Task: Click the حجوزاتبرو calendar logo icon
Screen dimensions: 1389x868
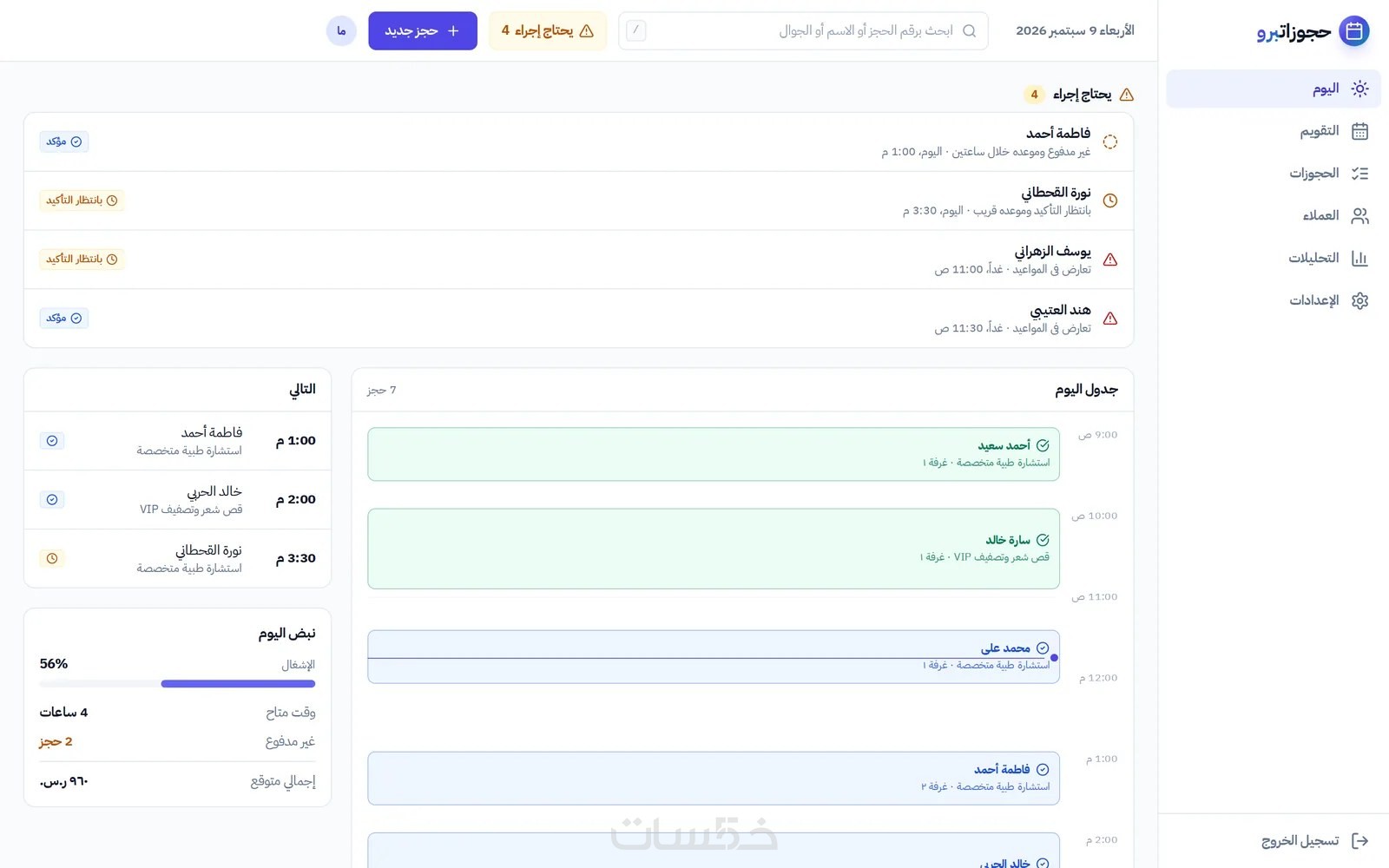Action: tap(1353, 31)
